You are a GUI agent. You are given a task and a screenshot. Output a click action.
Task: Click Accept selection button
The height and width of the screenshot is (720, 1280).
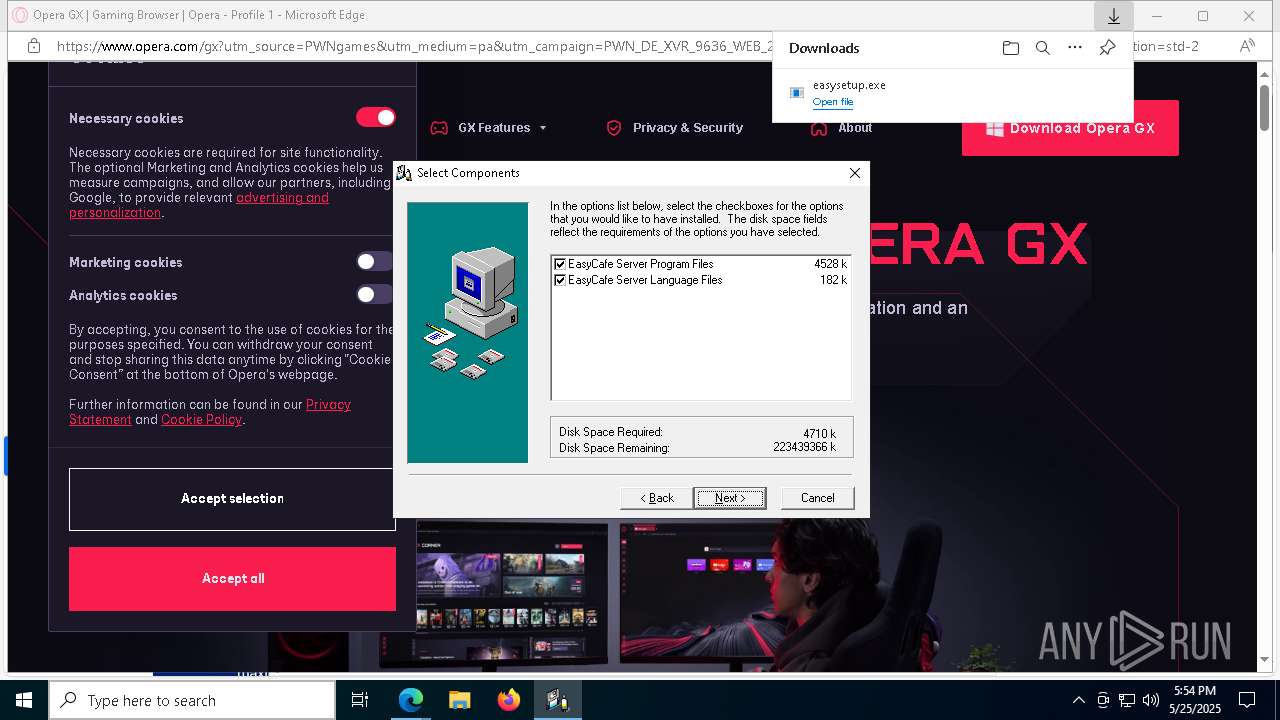232,499
